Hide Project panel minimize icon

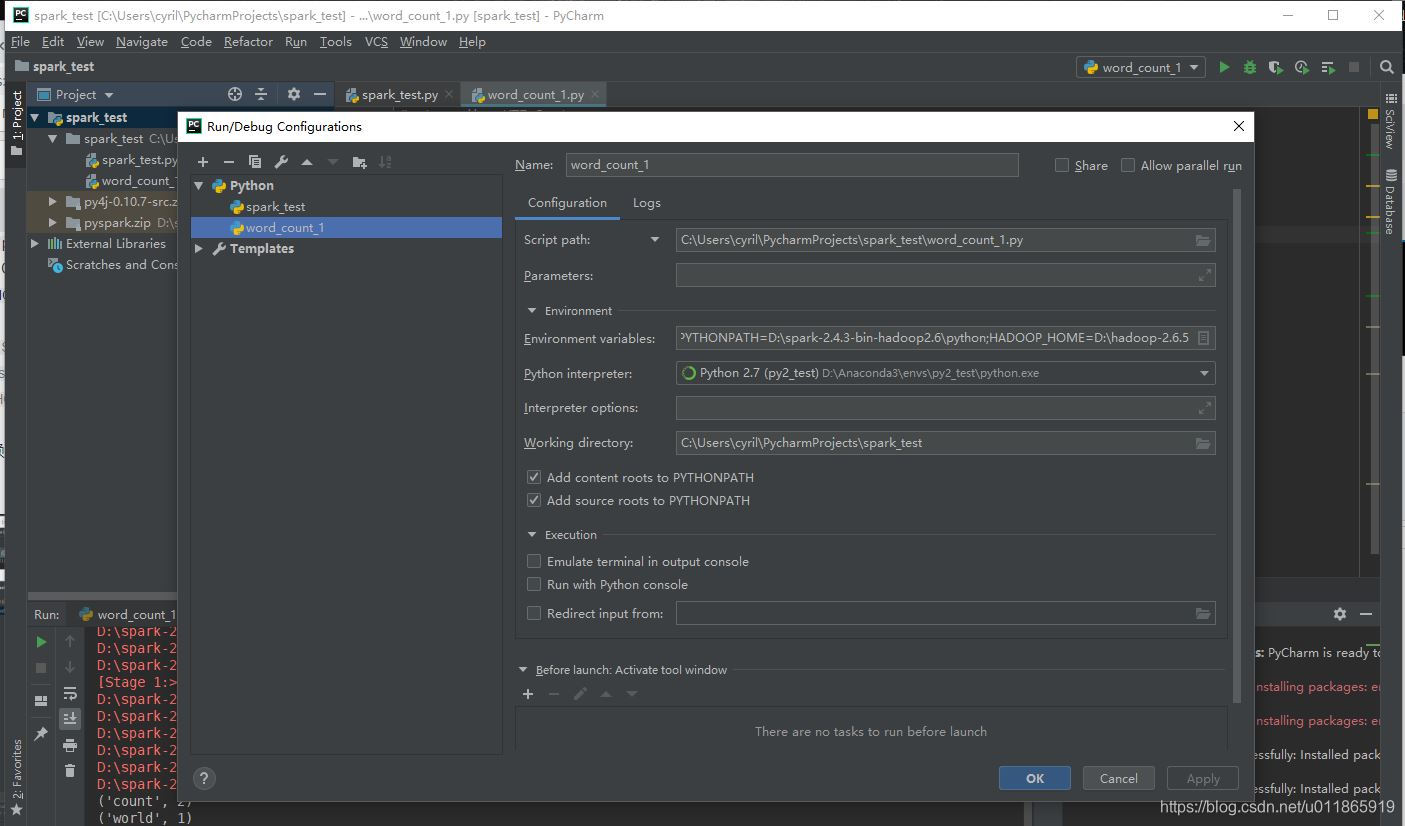320,94
